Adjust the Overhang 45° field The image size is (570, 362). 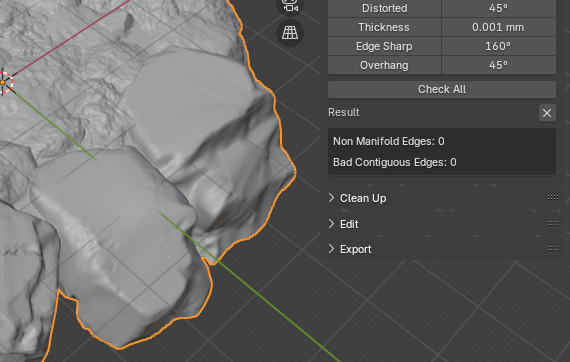[x=498, y=65]
